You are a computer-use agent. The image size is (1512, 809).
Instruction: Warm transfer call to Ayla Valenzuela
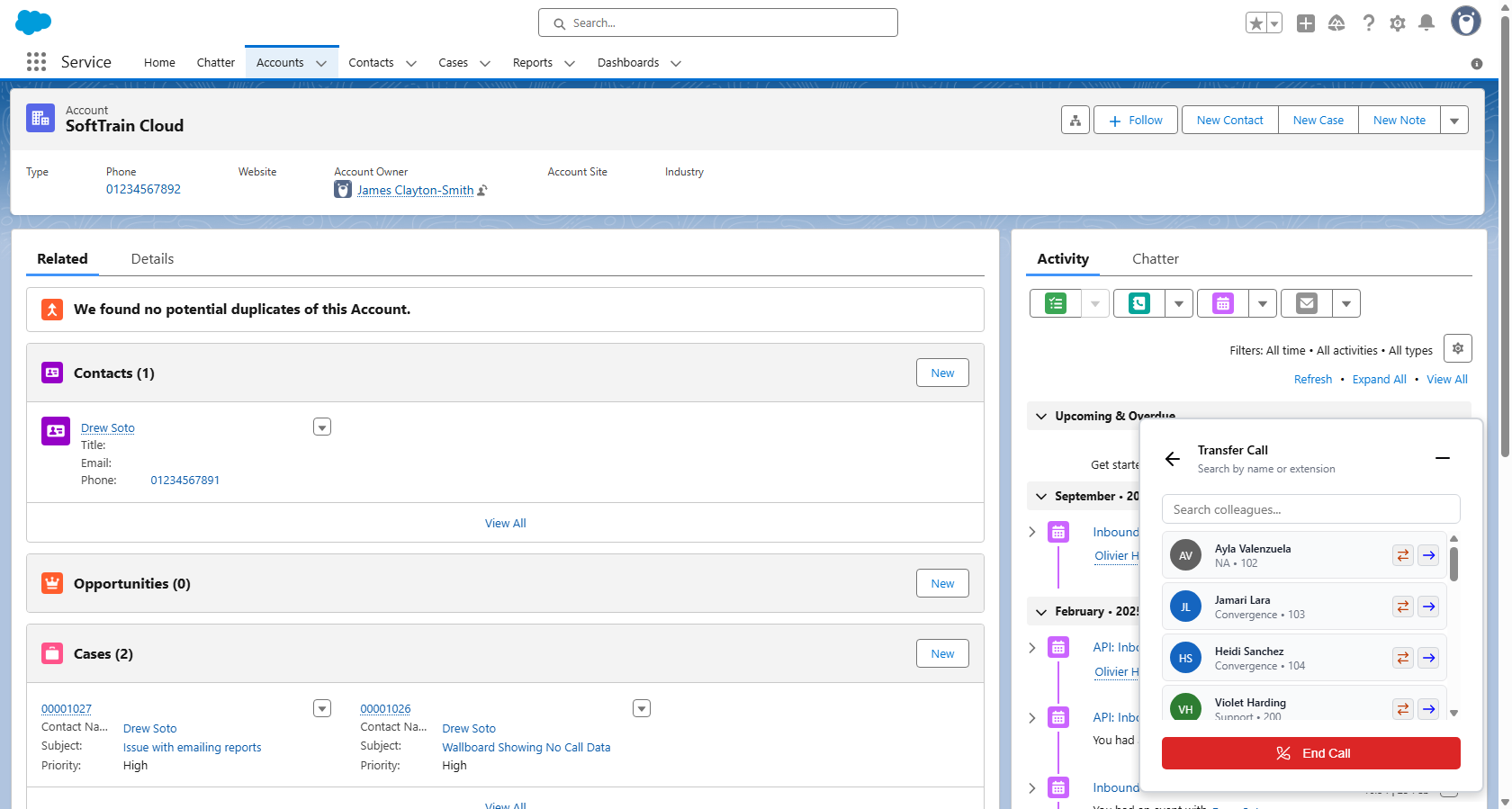coord(1402,555)
